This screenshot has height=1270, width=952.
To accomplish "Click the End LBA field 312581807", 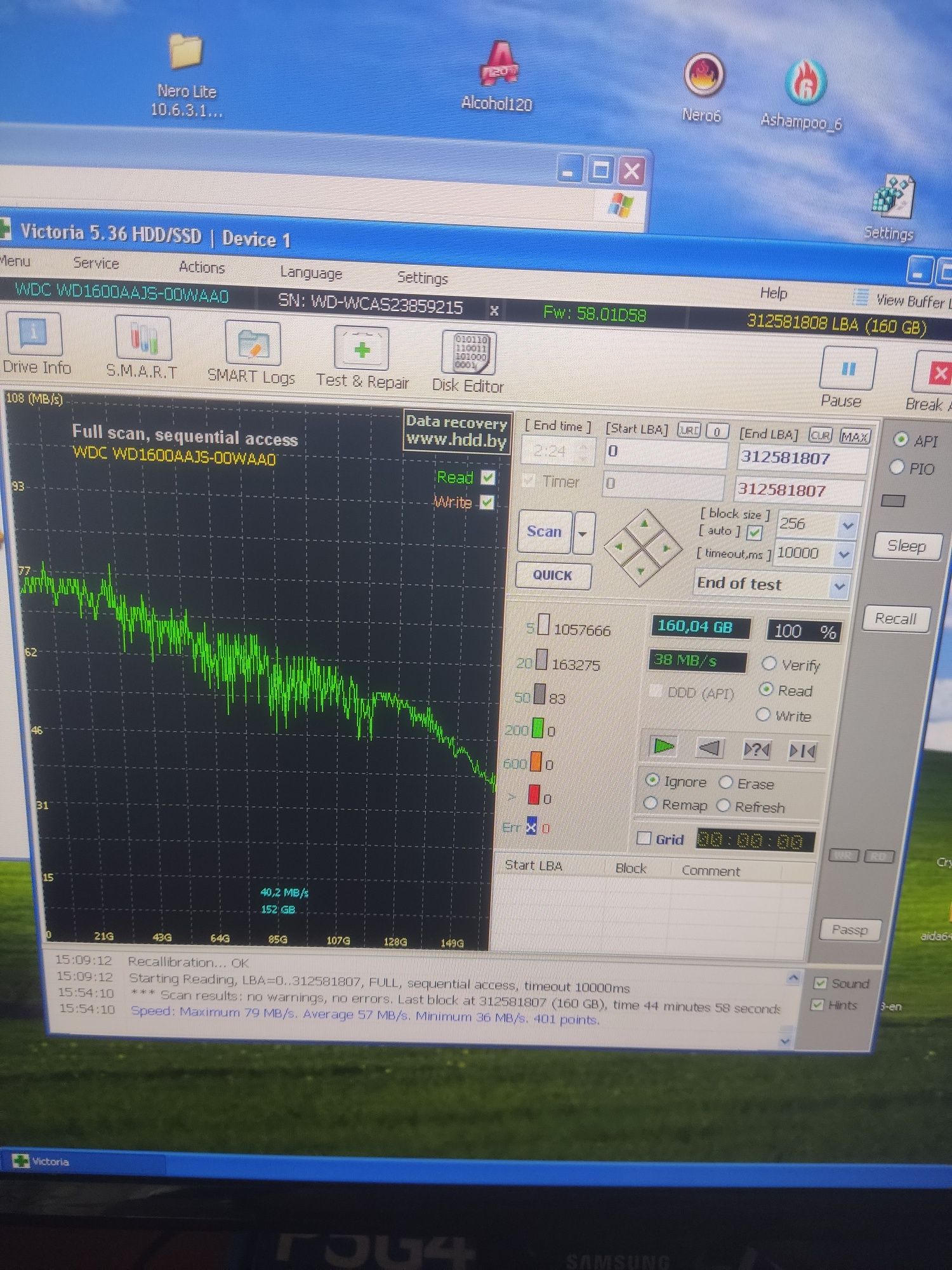I will point(802,458).
